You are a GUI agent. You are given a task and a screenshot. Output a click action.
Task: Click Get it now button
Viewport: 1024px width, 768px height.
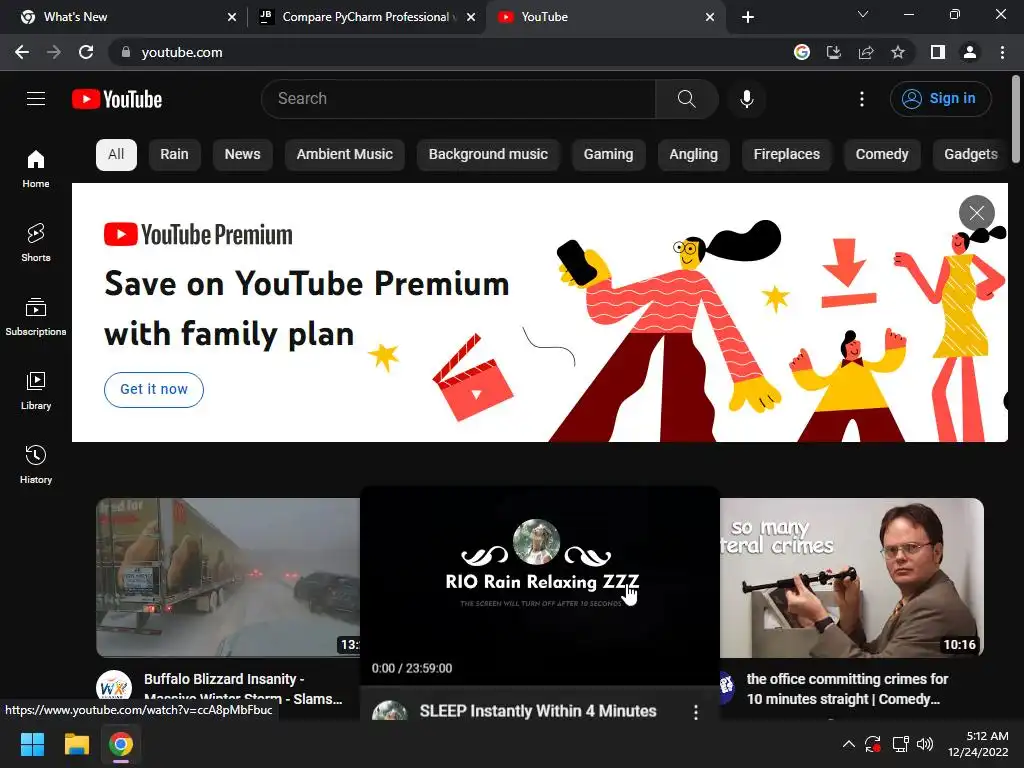[153, 389]
